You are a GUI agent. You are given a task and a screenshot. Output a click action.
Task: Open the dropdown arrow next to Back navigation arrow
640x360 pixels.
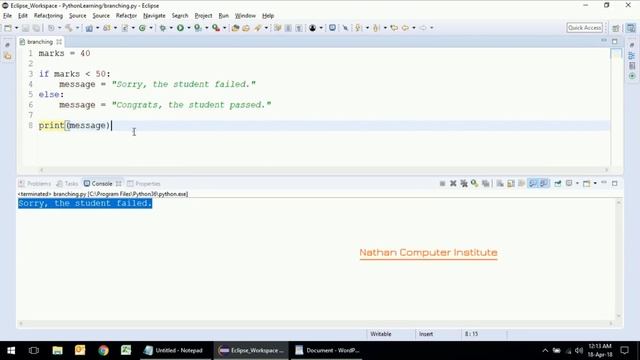[x=413, y=28]
